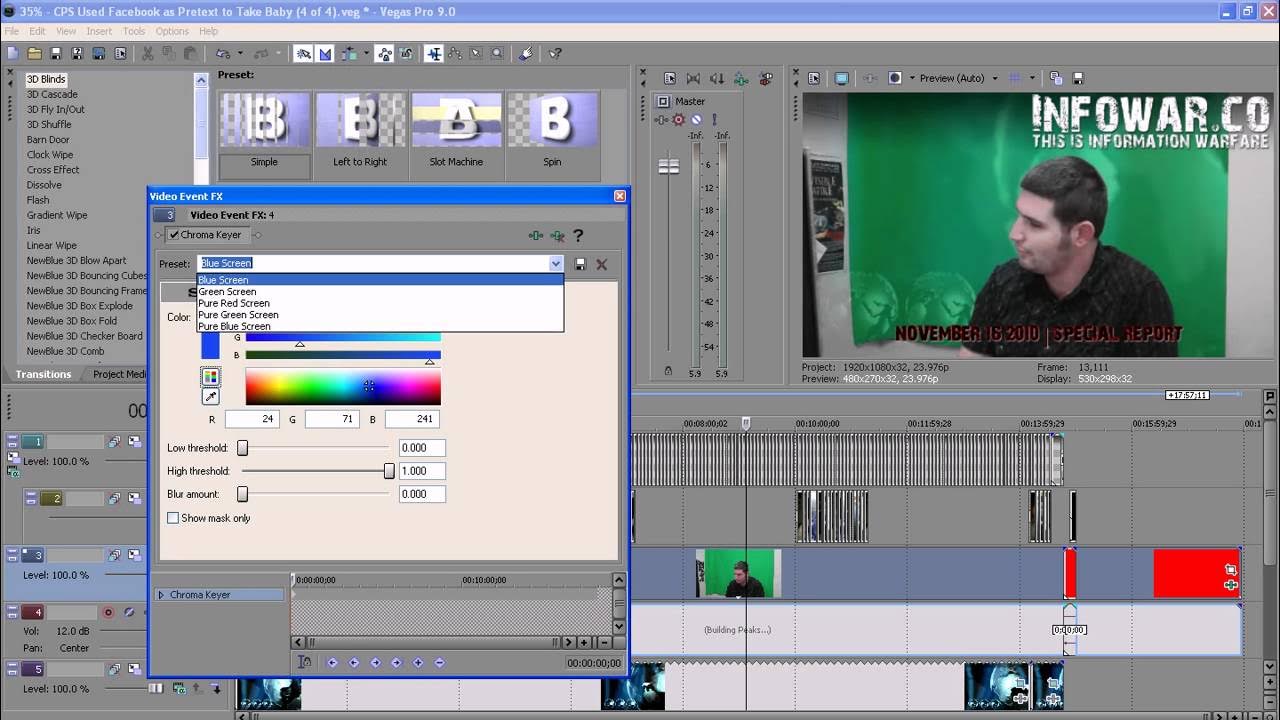Toggle Lock Envelopes to Events
Viewport: 1280px width, 720px height.
(x=384, y=54)
